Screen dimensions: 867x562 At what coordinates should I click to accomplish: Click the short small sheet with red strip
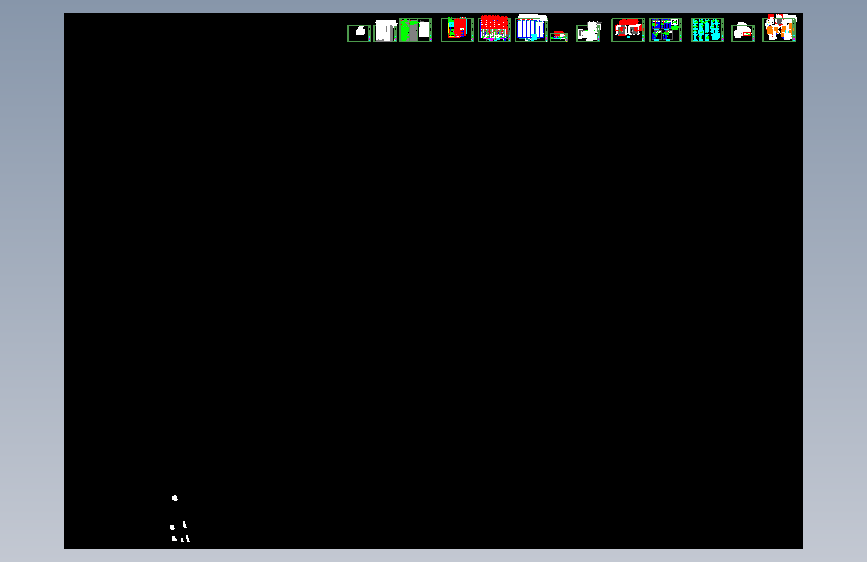click(559, 37)
